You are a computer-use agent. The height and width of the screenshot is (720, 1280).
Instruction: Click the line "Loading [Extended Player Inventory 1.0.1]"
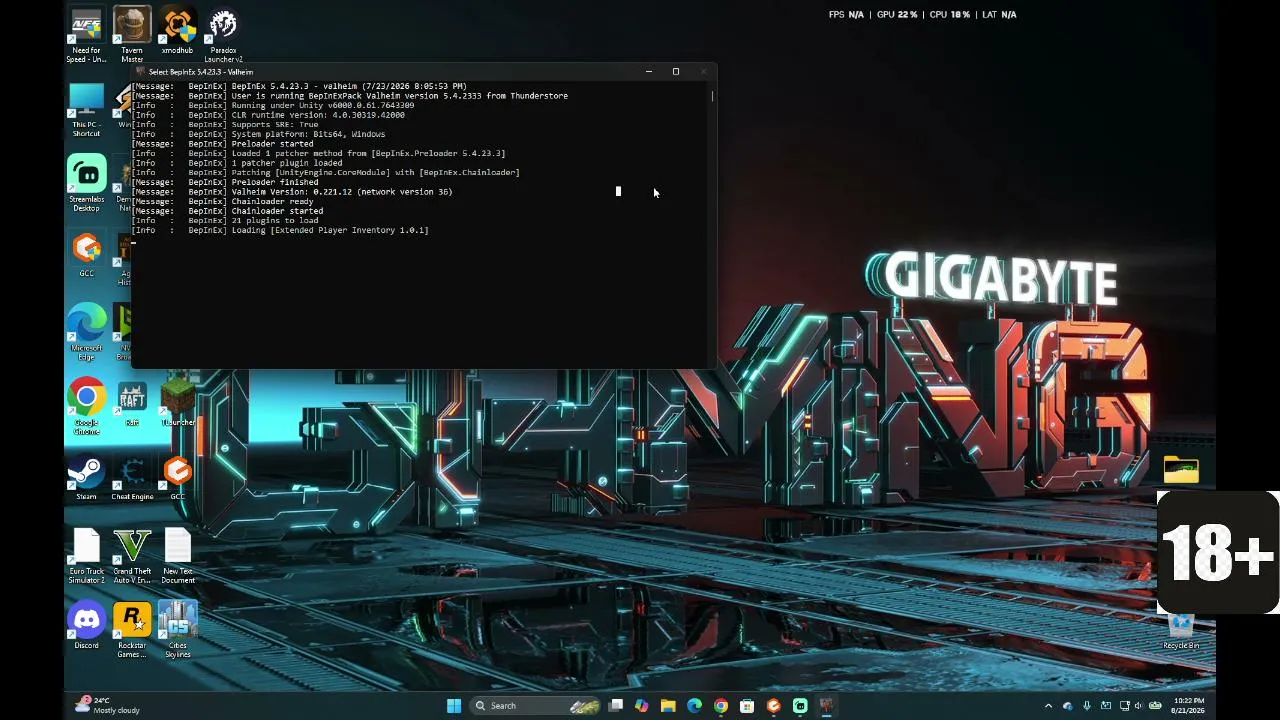tap(280, 230)
